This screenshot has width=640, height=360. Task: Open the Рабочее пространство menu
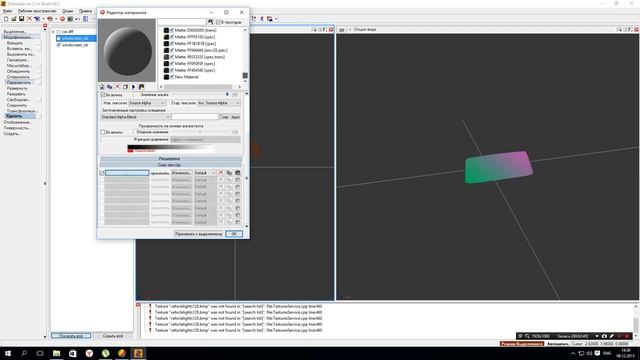(37, 11)
